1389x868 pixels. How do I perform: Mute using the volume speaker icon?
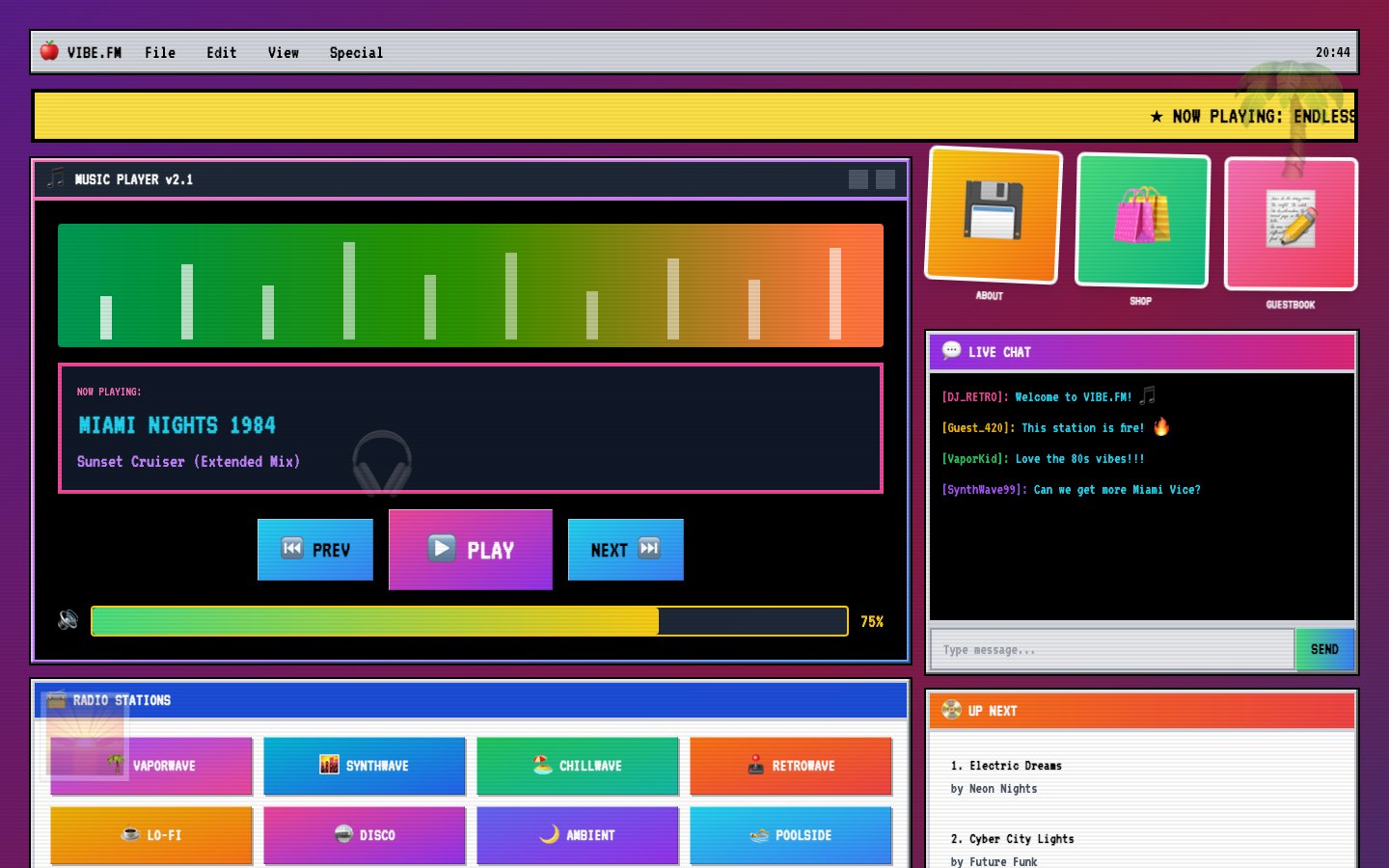pos(68,620)
